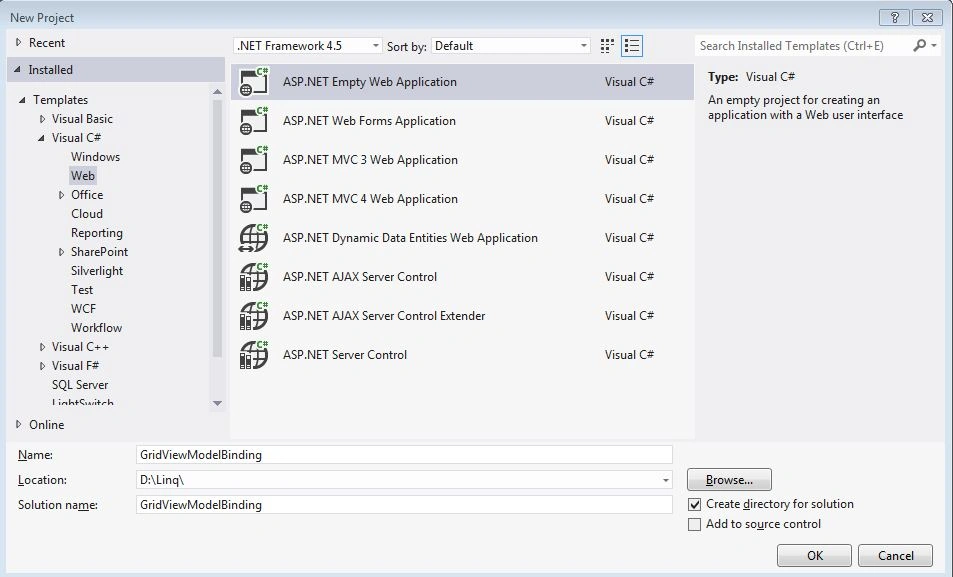
Task: Select the WCF template category
Action: (x=83, y=309)
